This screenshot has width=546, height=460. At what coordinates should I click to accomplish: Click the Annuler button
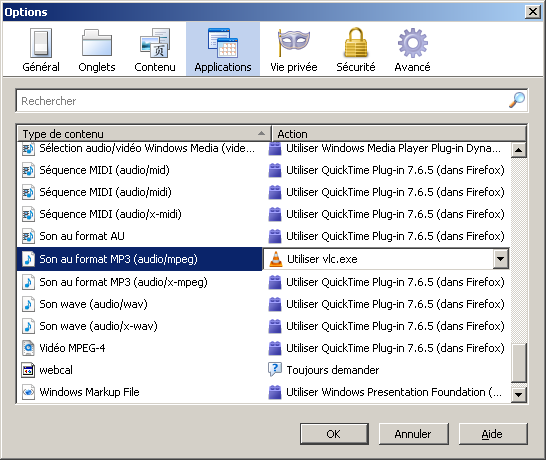pos(413,434)
